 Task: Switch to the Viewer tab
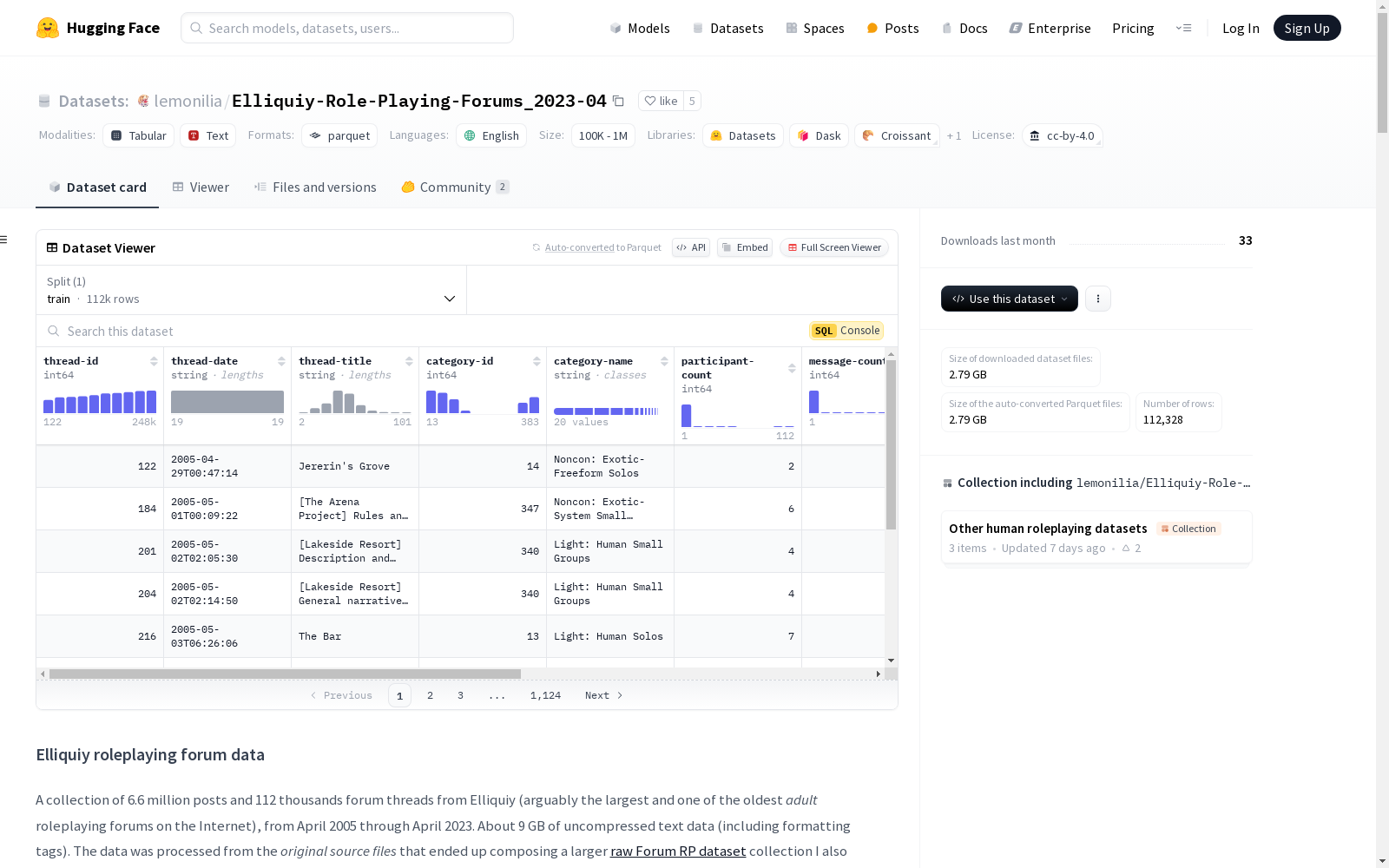click(x=201, y=187)
